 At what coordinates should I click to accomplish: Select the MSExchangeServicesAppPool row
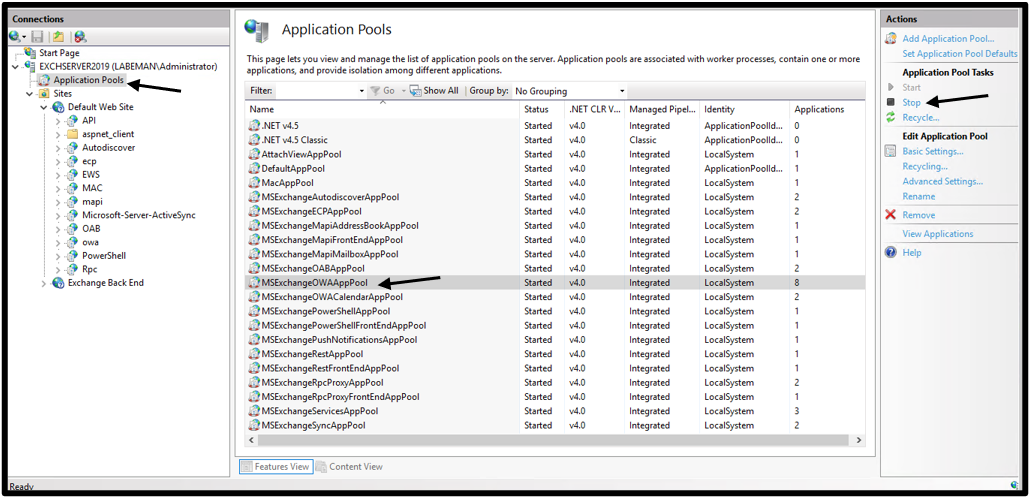pyautogui.click(x=555, y=411)
